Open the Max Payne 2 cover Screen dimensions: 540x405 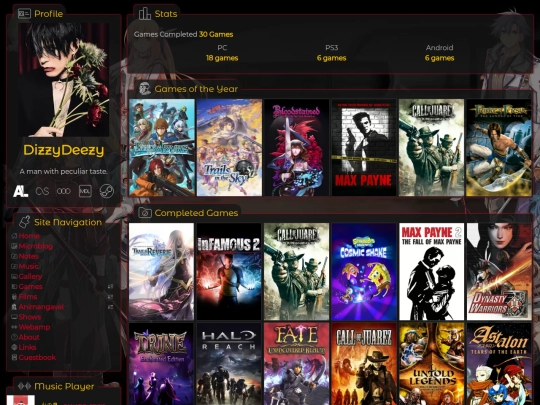pos(431,271)
